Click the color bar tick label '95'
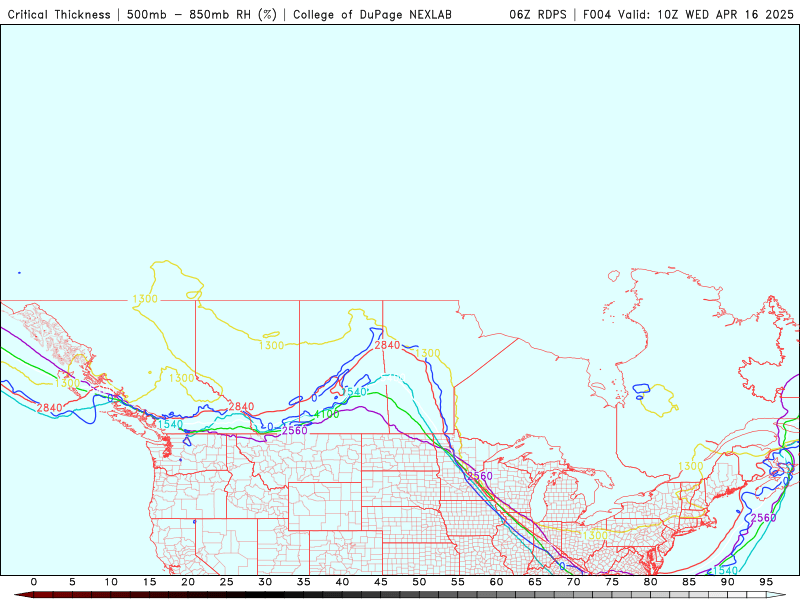The image size is (800, 600). (x=766, y=582)
